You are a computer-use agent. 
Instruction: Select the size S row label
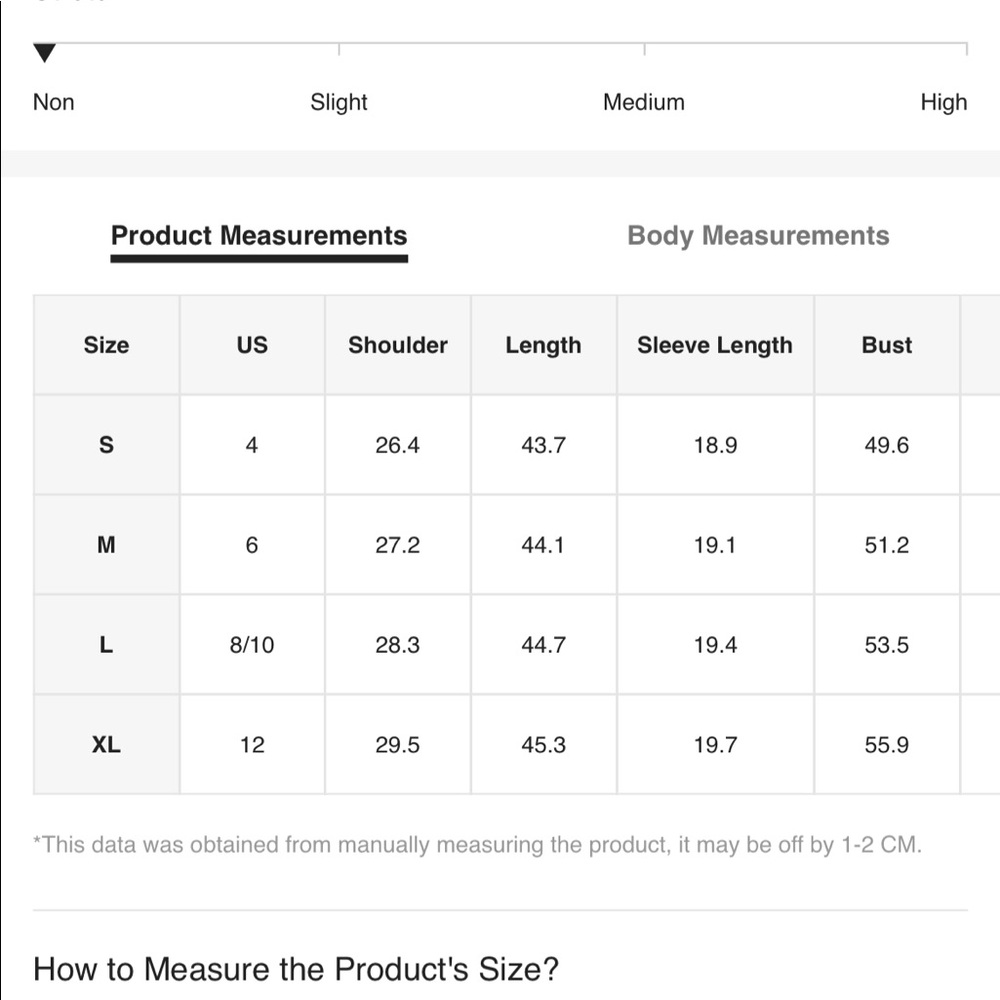point(107,445)
